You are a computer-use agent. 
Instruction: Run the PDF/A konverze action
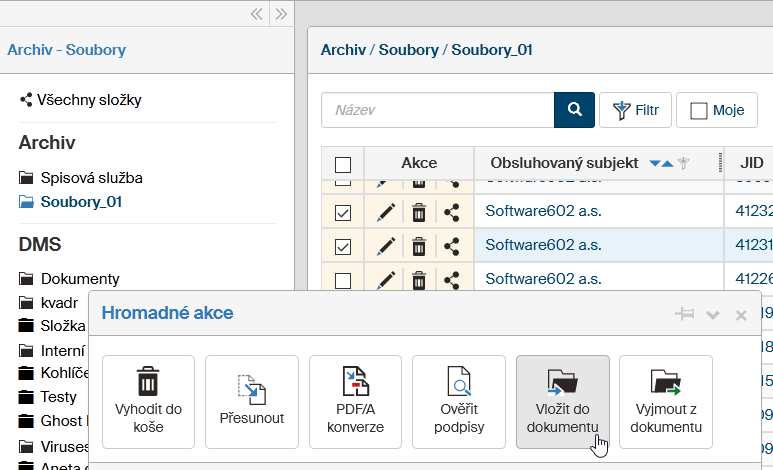click(x=355, y=402)
